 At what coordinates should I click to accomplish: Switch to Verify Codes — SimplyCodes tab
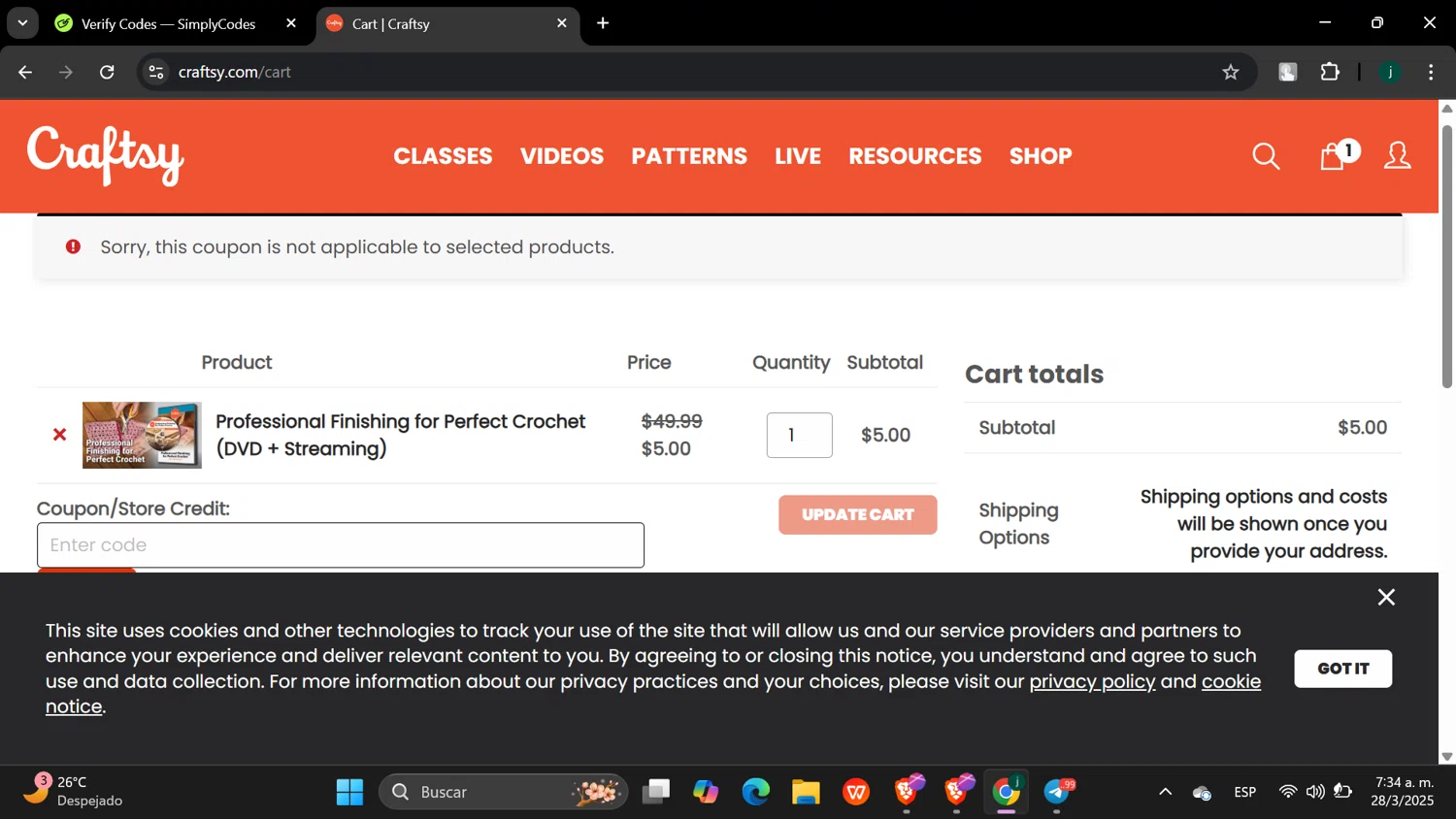167,23
